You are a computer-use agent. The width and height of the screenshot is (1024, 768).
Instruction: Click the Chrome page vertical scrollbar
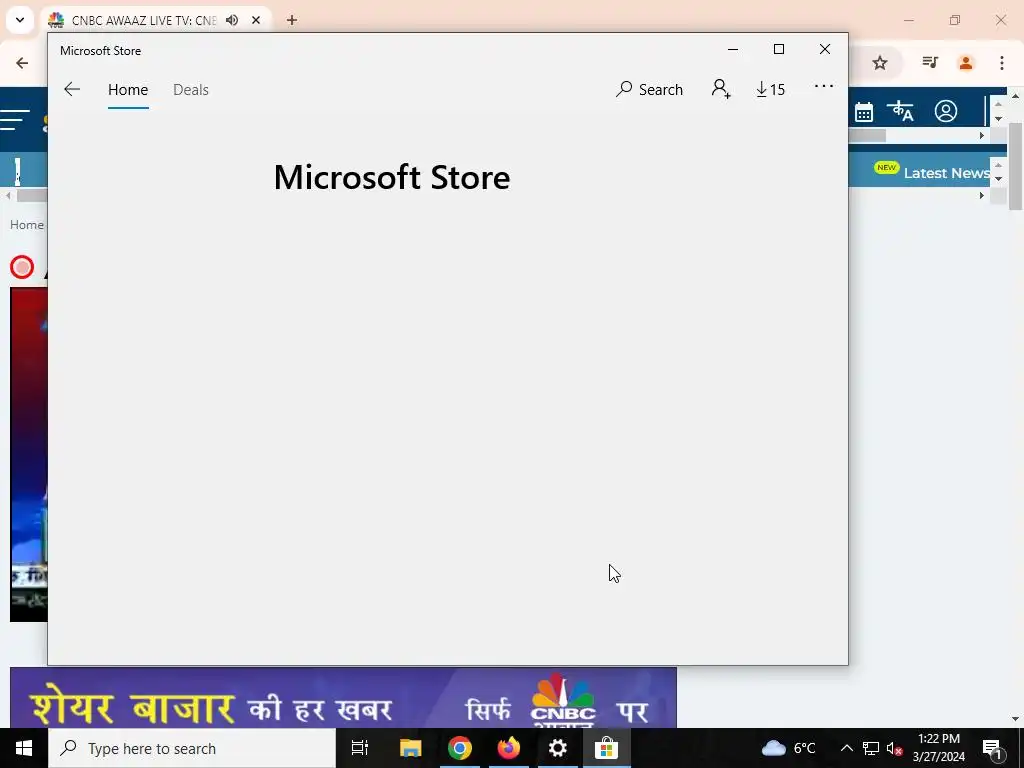(1016, 166)
